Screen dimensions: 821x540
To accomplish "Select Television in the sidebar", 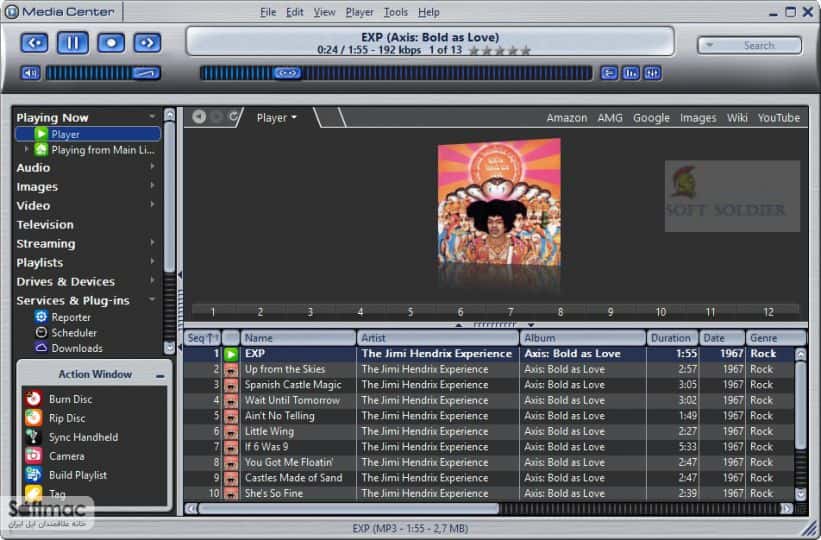I will coord(45,225).
